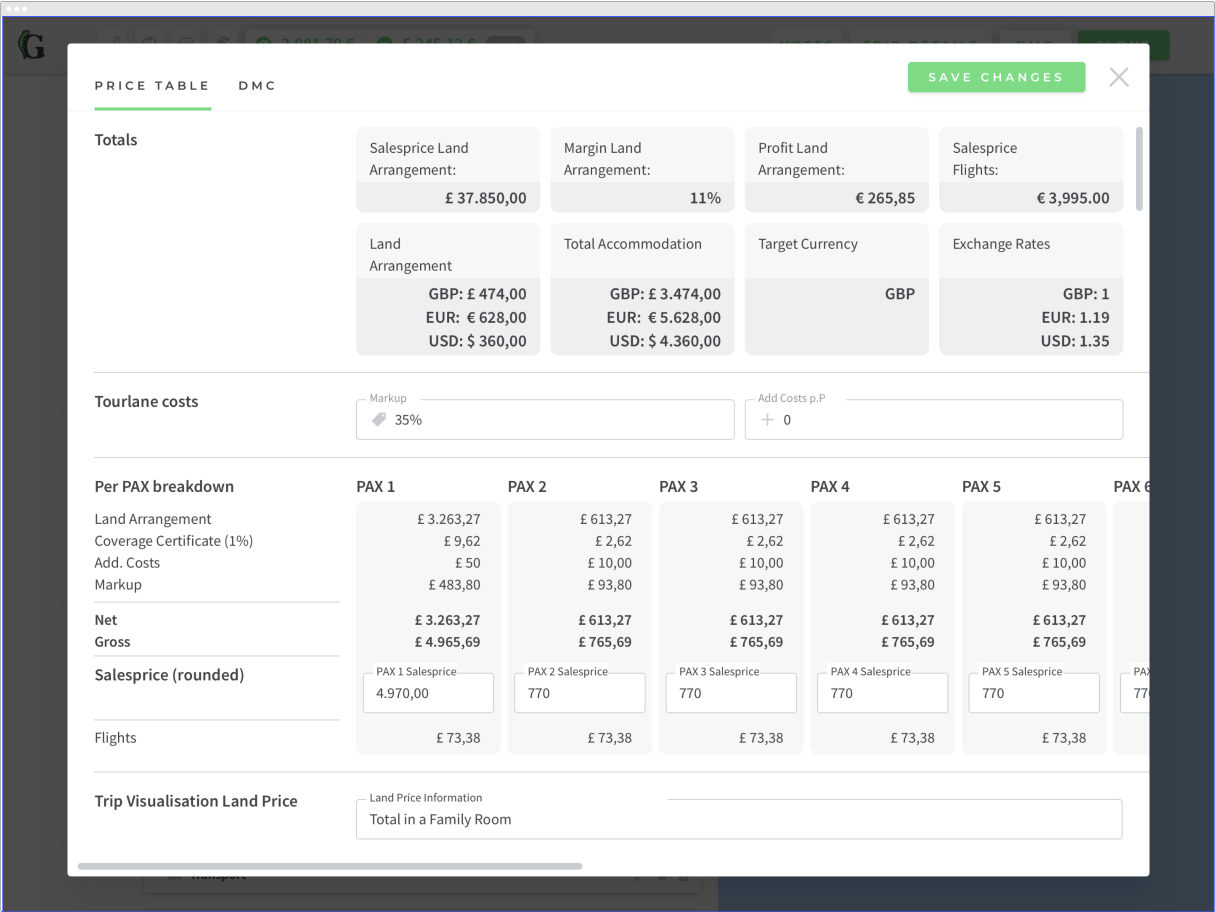Select PAX 1 Markup value £ 483,80
Screen dimensions: 1215x912
[454, 585]
